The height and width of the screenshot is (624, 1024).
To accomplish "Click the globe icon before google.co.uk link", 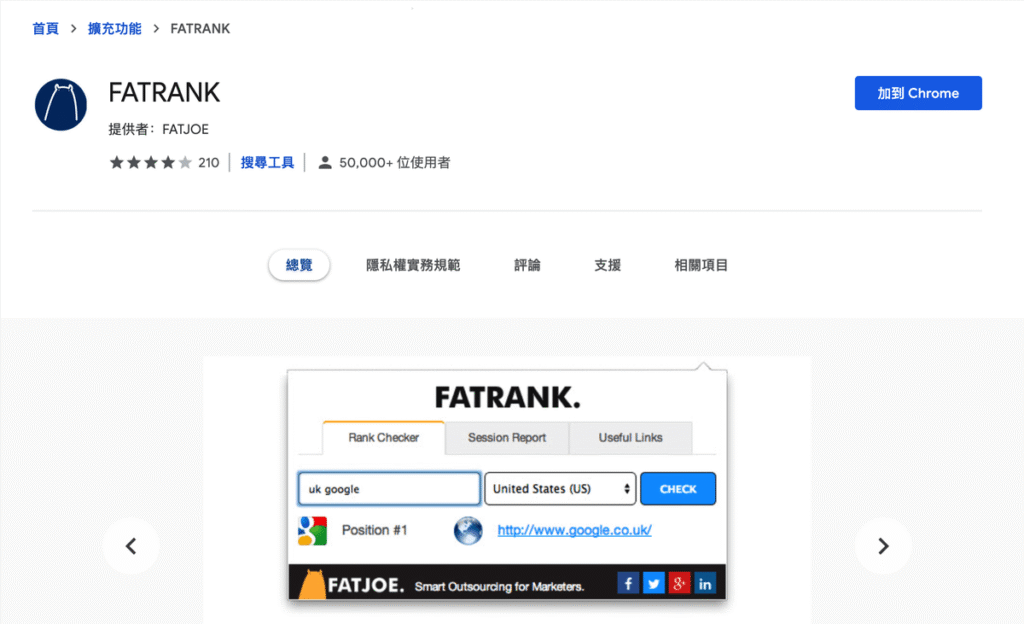I will point(468,531).
